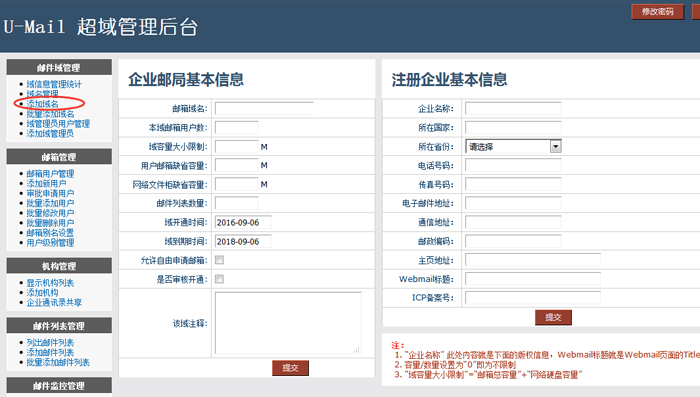Click the 邮箱域名 input field
The image size is (700, 397).
tap(264, 109)
